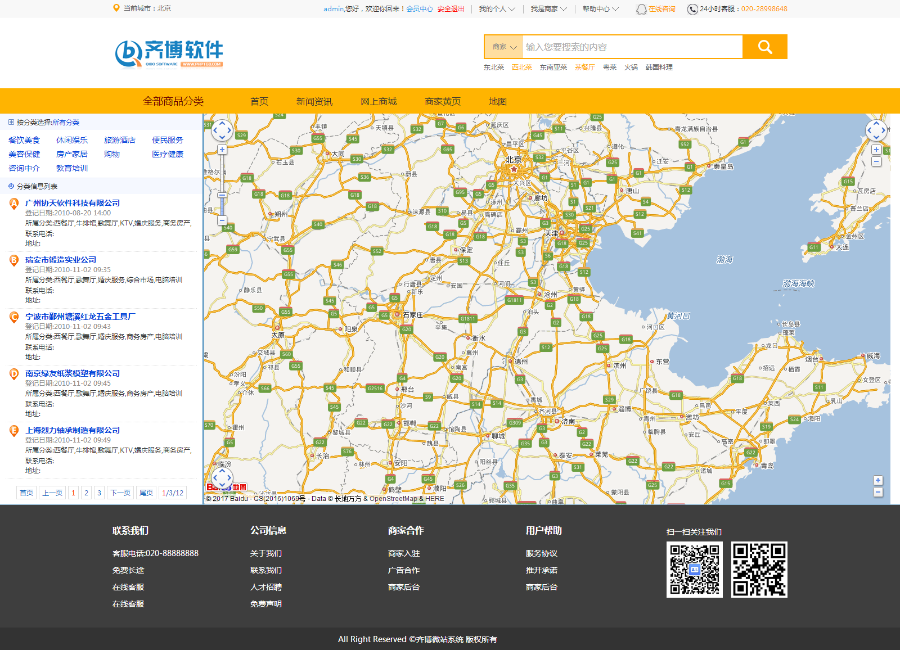Click the 在线咨询 link
900x650 pixels.
pos(662,9)
